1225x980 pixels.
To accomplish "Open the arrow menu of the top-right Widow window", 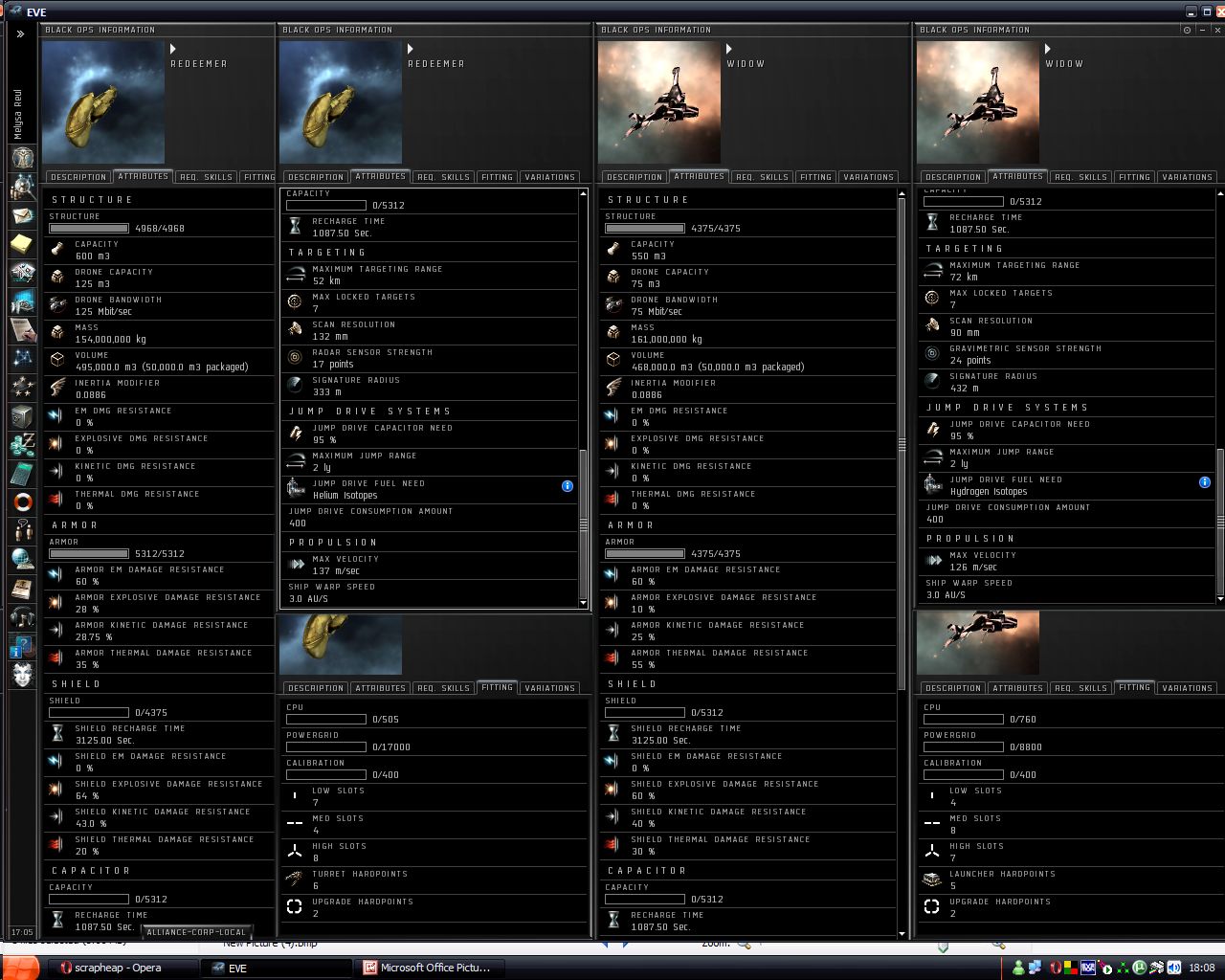I will [1048, 48].
